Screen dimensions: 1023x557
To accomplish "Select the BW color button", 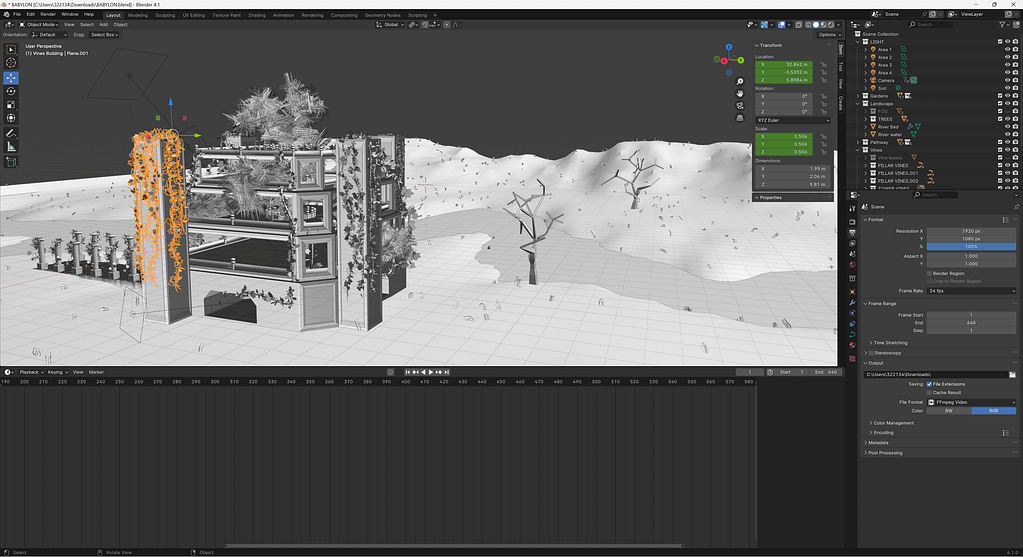I will point(949,410).
